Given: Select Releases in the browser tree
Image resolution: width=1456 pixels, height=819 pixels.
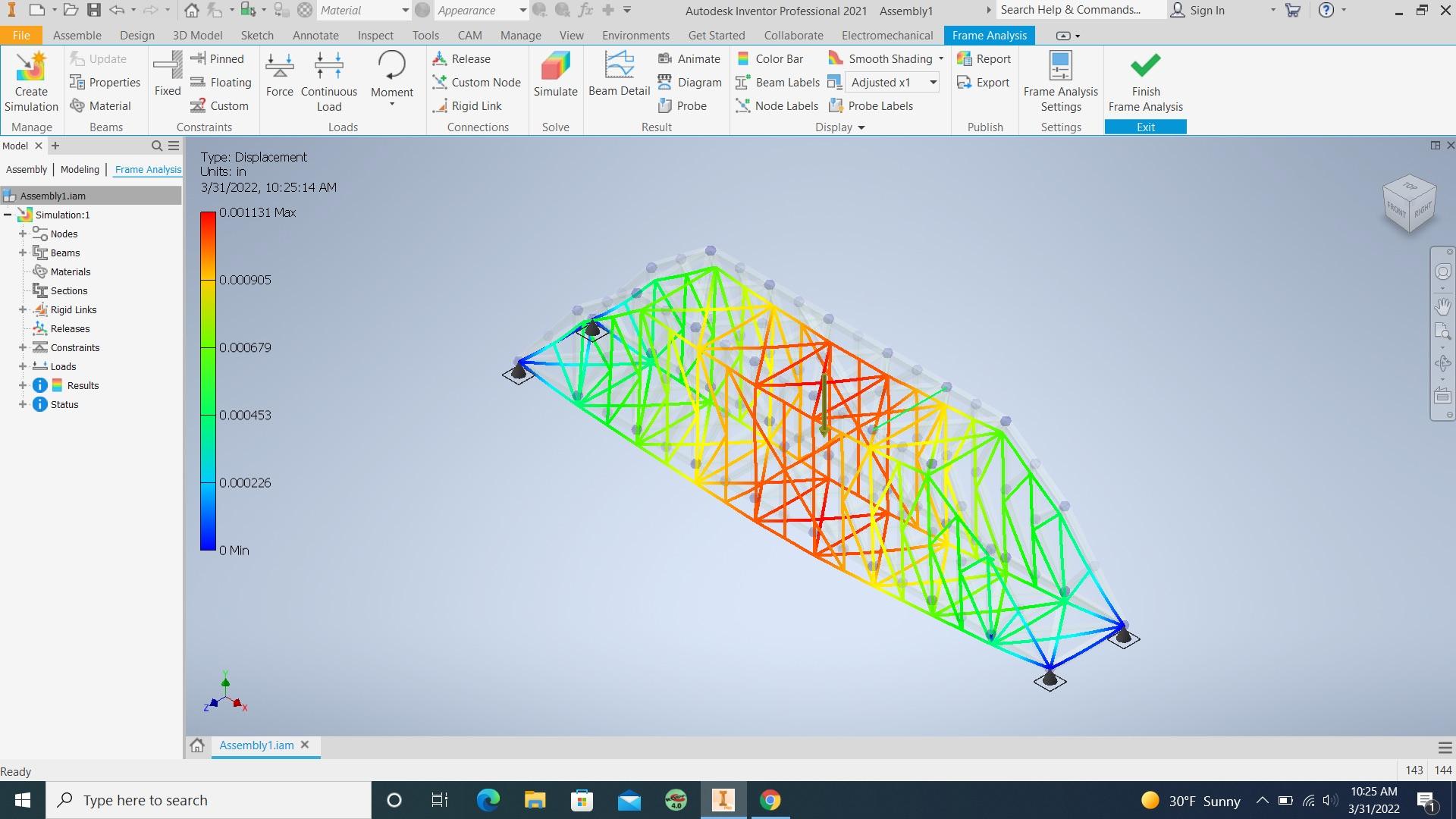Looking at the screenshot, I should click(x=70, y=328).
